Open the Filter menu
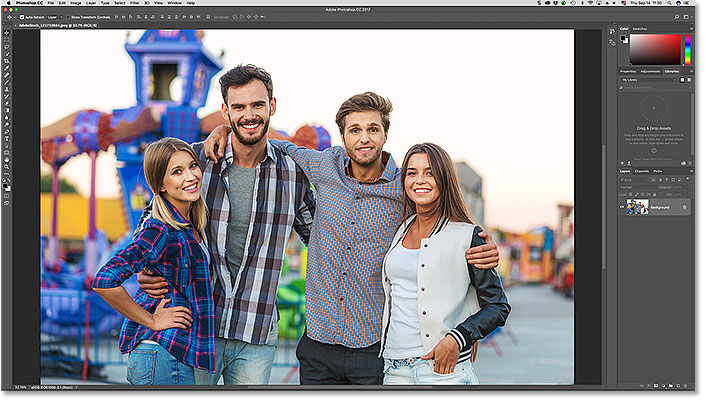 point(134,3)
